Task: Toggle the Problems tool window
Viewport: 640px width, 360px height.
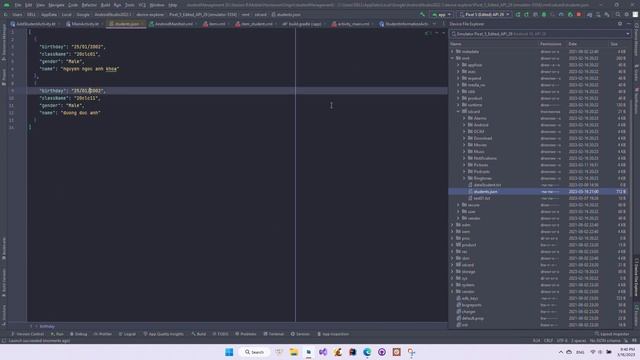Action: tap(246, 334)
